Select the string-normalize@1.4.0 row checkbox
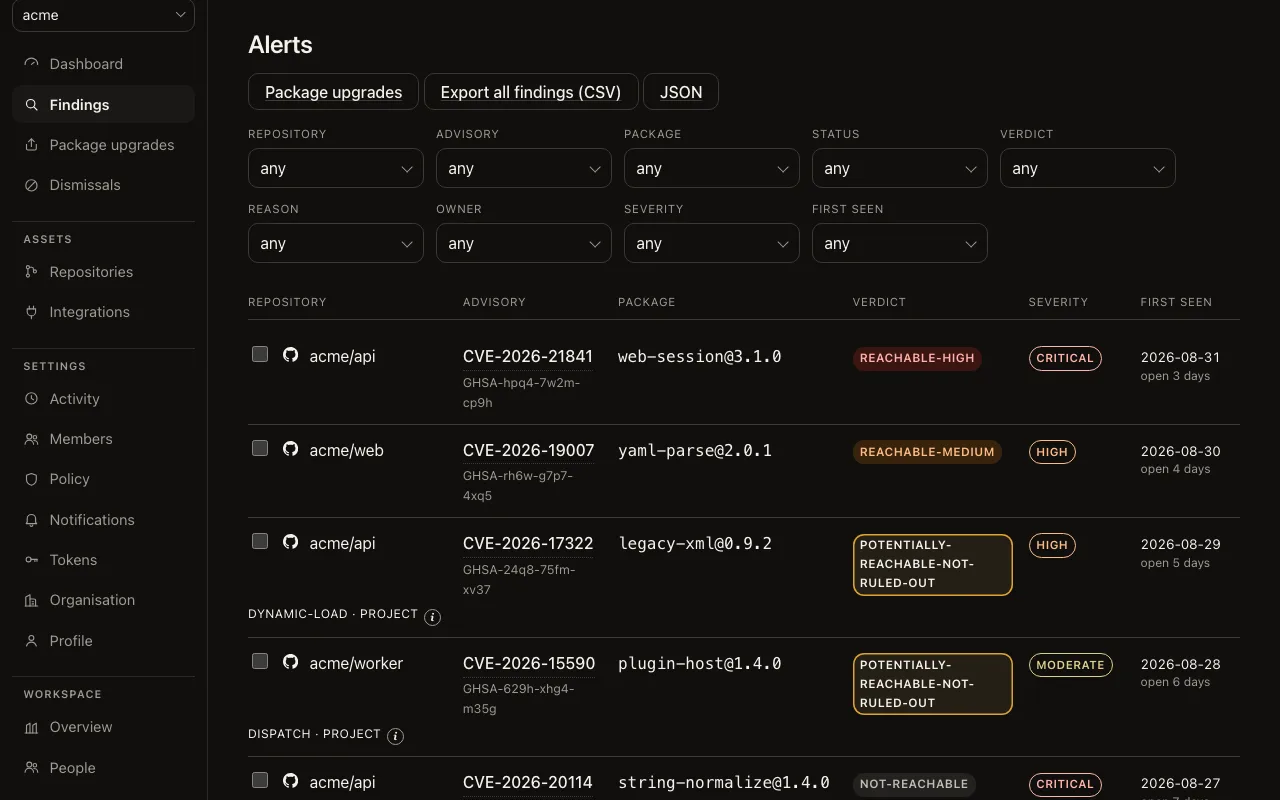Viewport: 1280px width, 800px height. [x=260, y=780]
